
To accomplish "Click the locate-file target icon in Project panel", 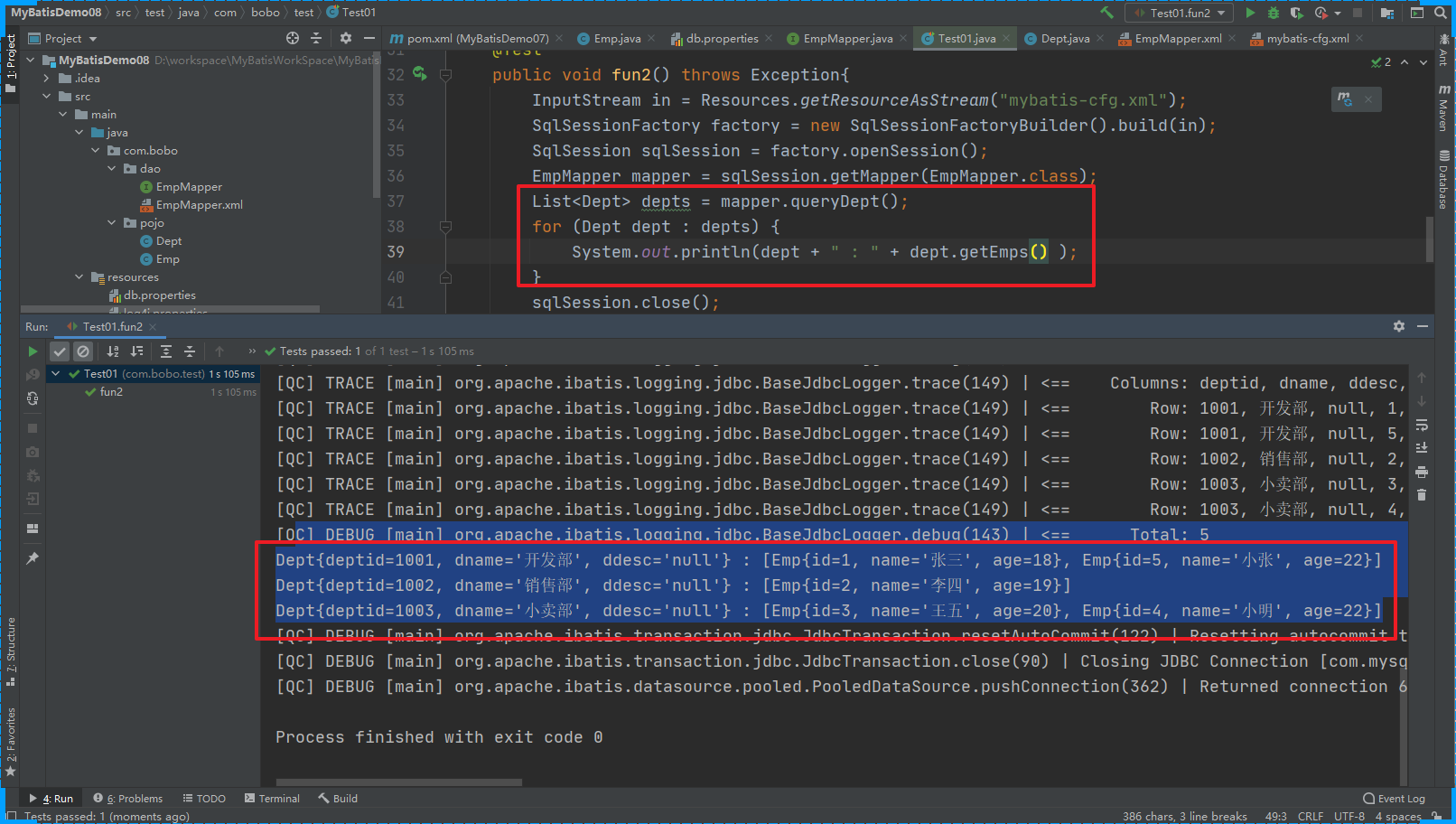I will click(x=293, y=38).
